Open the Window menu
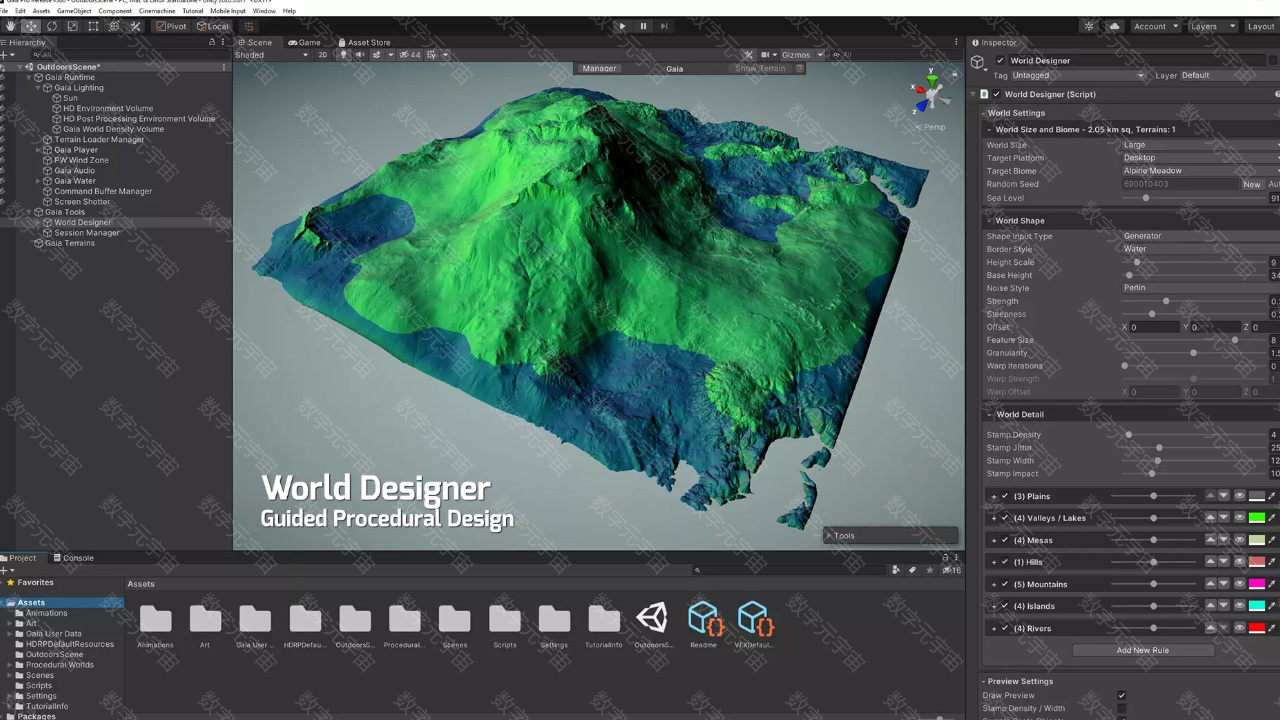Screen dimensions: 1280x720 click(264, 11)
